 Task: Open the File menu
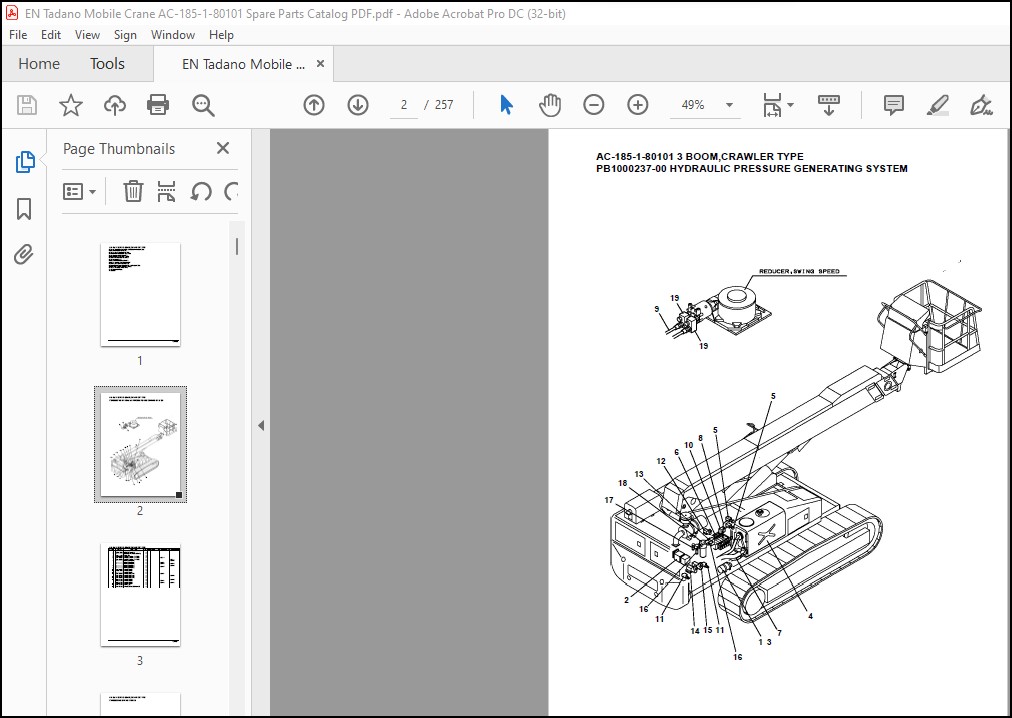point(18,35)
